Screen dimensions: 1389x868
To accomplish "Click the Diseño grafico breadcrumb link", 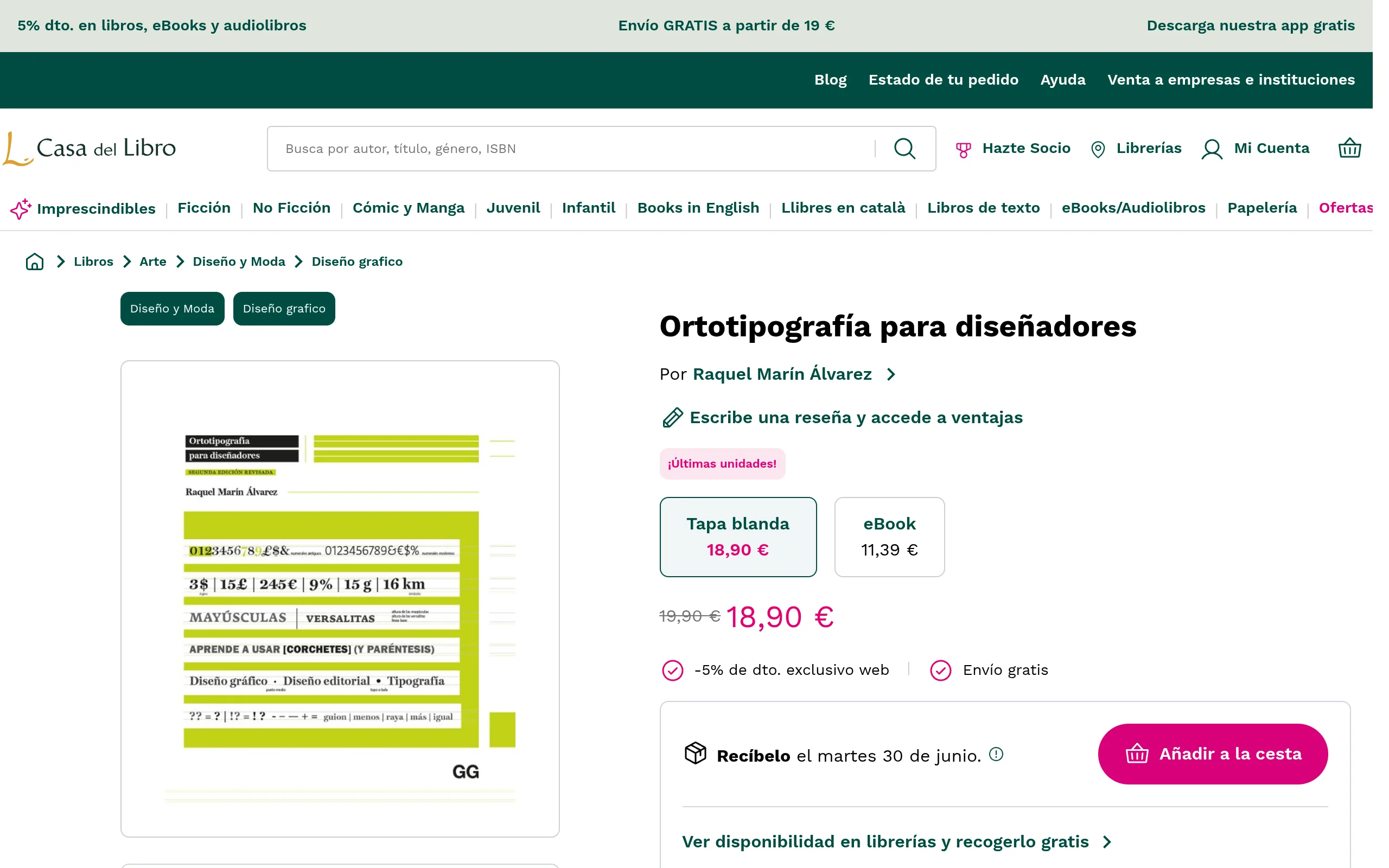I will (357, 262).
